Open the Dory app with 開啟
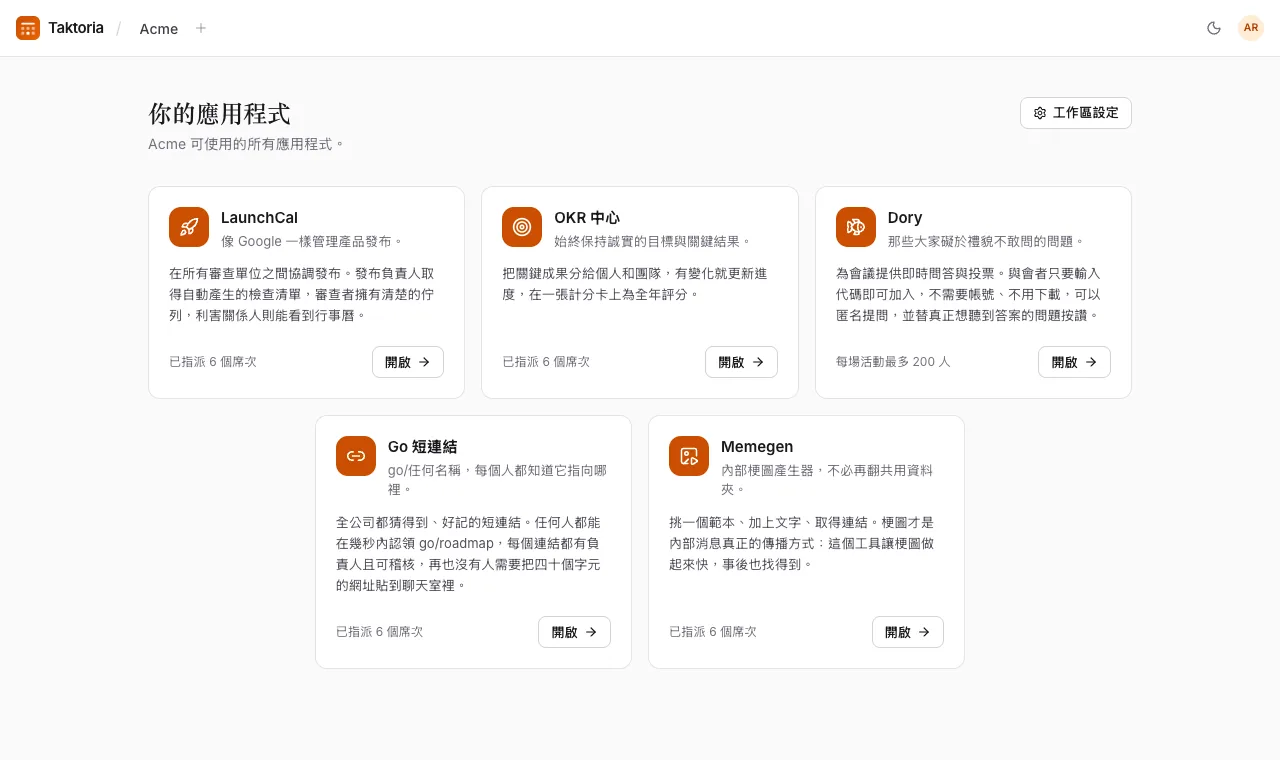Image resolution: width=1280 pixels, height=760 pixels. 1074,362
